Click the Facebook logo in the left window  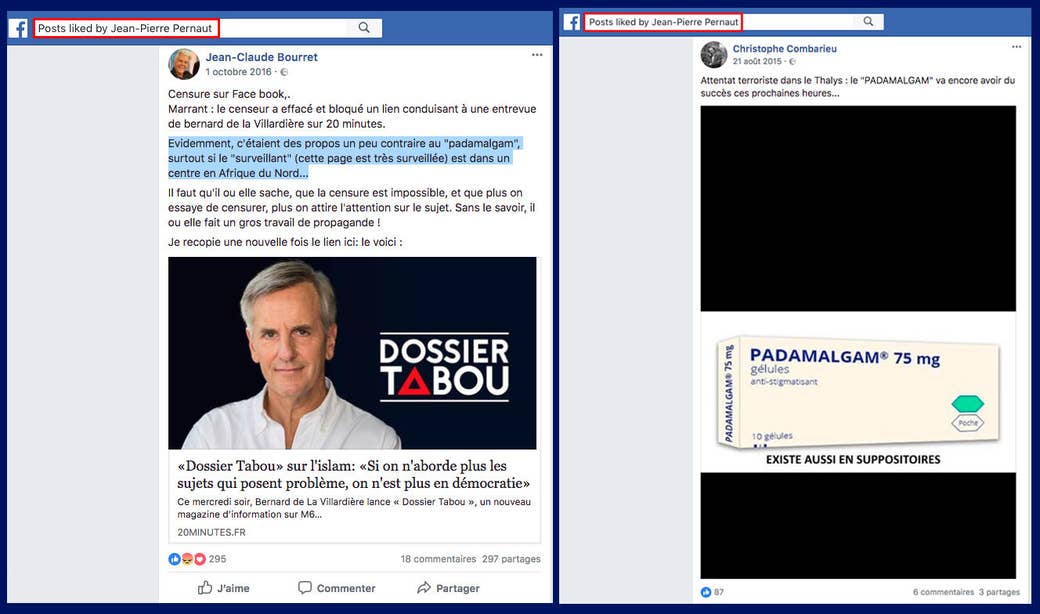[18, 29]
